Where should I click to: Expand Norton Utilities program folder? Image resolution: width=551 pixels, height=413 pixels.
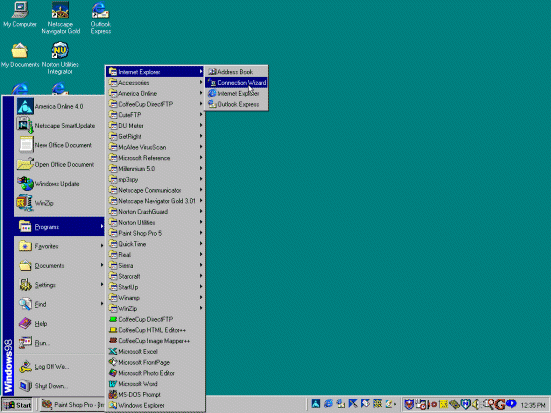point(155,222)
